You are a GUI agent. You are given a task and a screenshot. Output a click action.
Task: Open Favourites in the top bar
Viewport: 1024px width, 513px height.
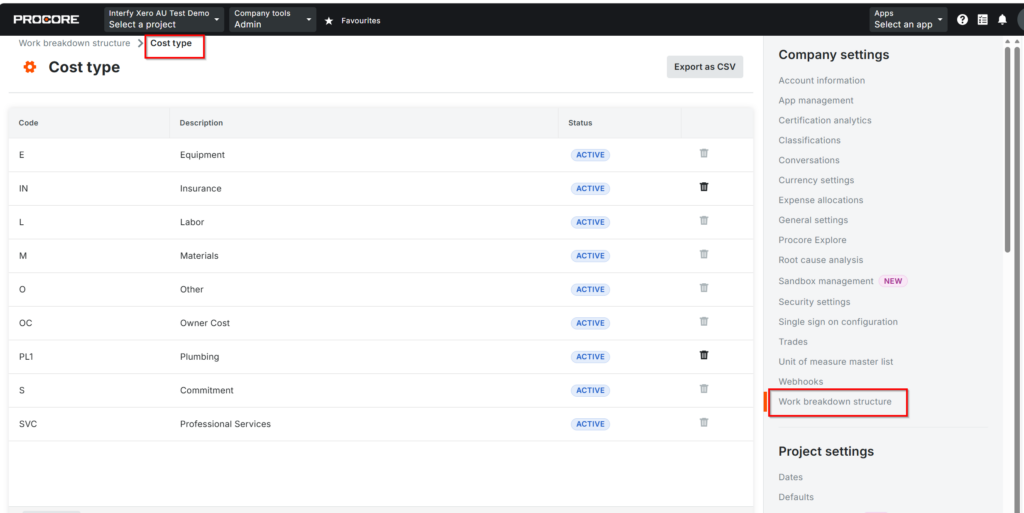(360, 21)
